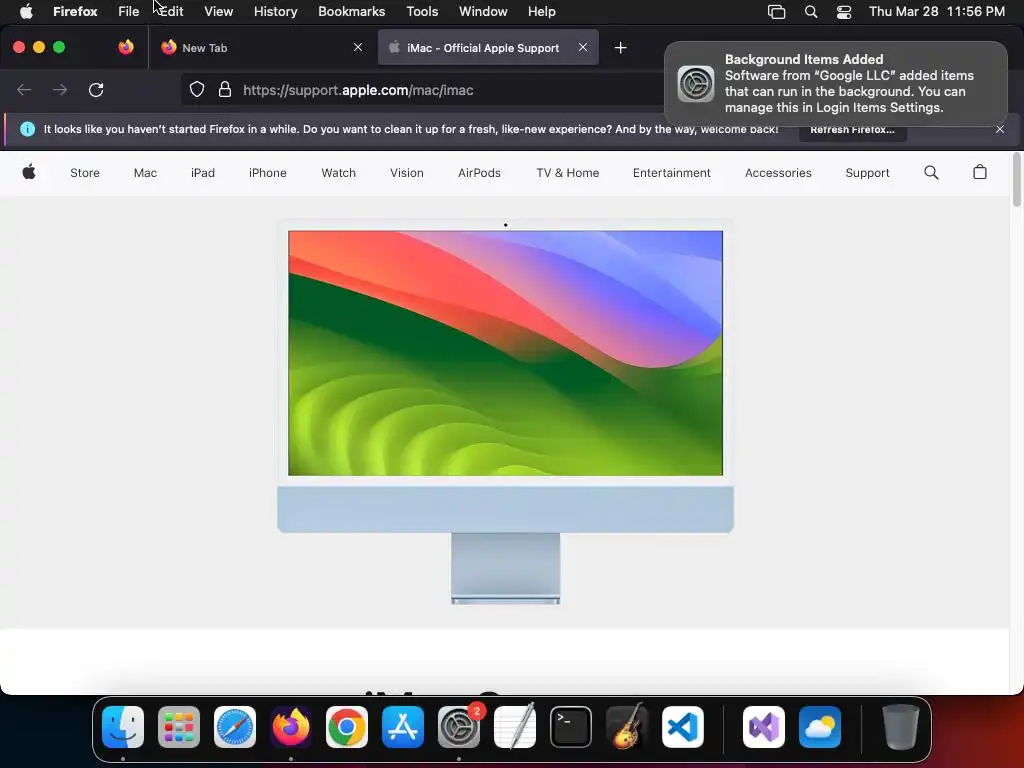Screen dimensions: 1024x768
Task: Go to Accessories in Apple navigation
Action: [x=778, y=172]
